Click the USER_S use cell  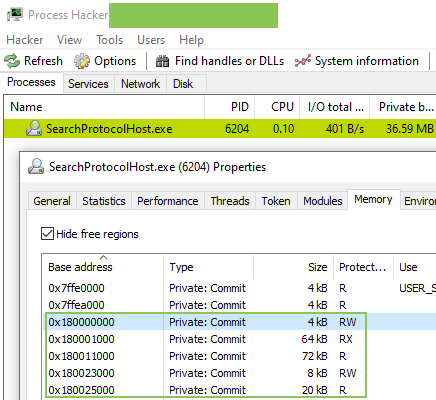[x=417, y=288]
